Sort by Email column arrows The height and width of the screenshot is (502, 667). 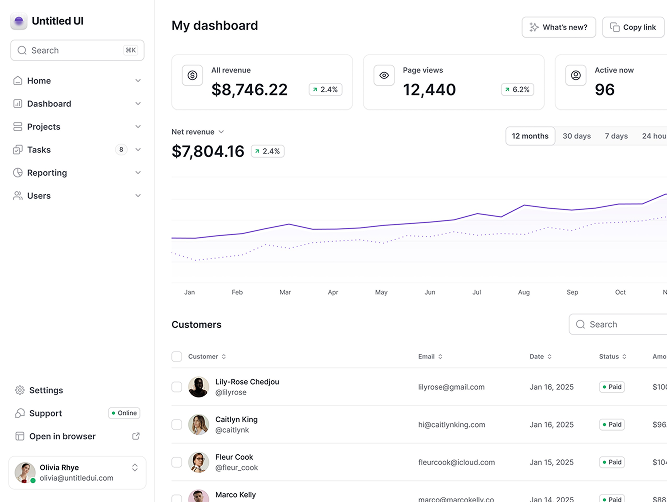click(440, 357)
